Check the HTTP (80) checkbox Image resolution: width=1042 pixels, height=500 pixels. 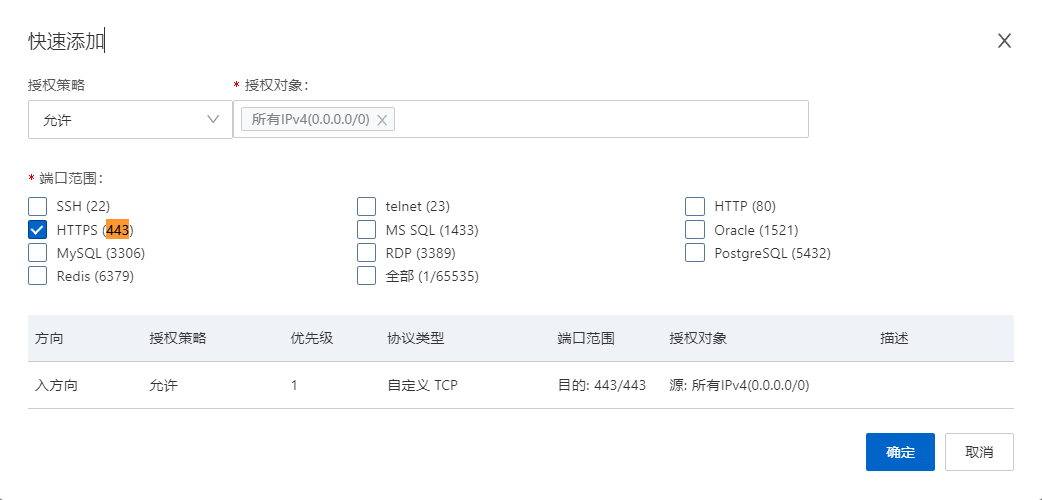click(695, 207)
